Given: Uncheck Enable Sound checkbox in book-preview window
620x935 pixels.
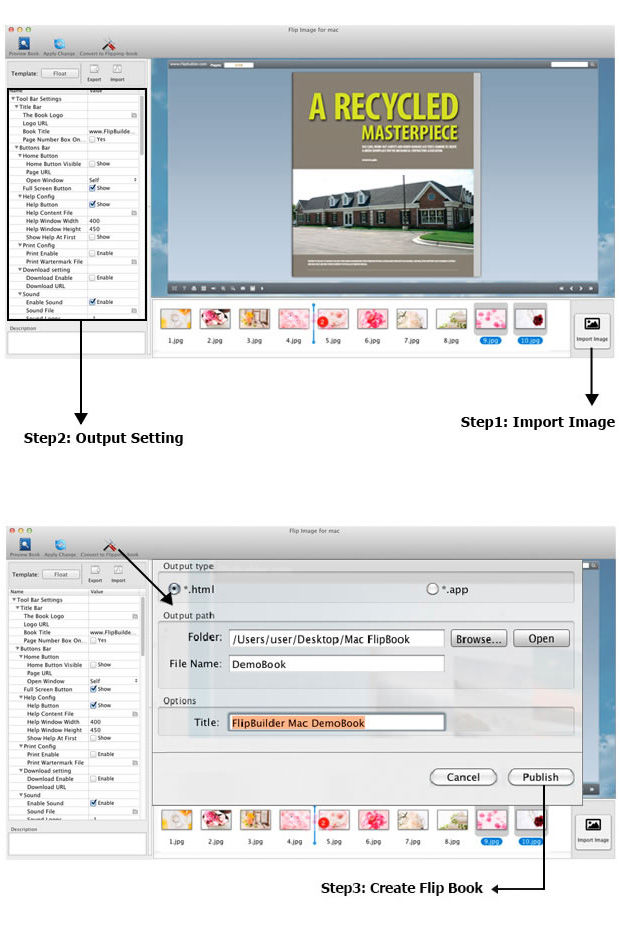Looking at the screenshot, I should click(x=92, y=302).
